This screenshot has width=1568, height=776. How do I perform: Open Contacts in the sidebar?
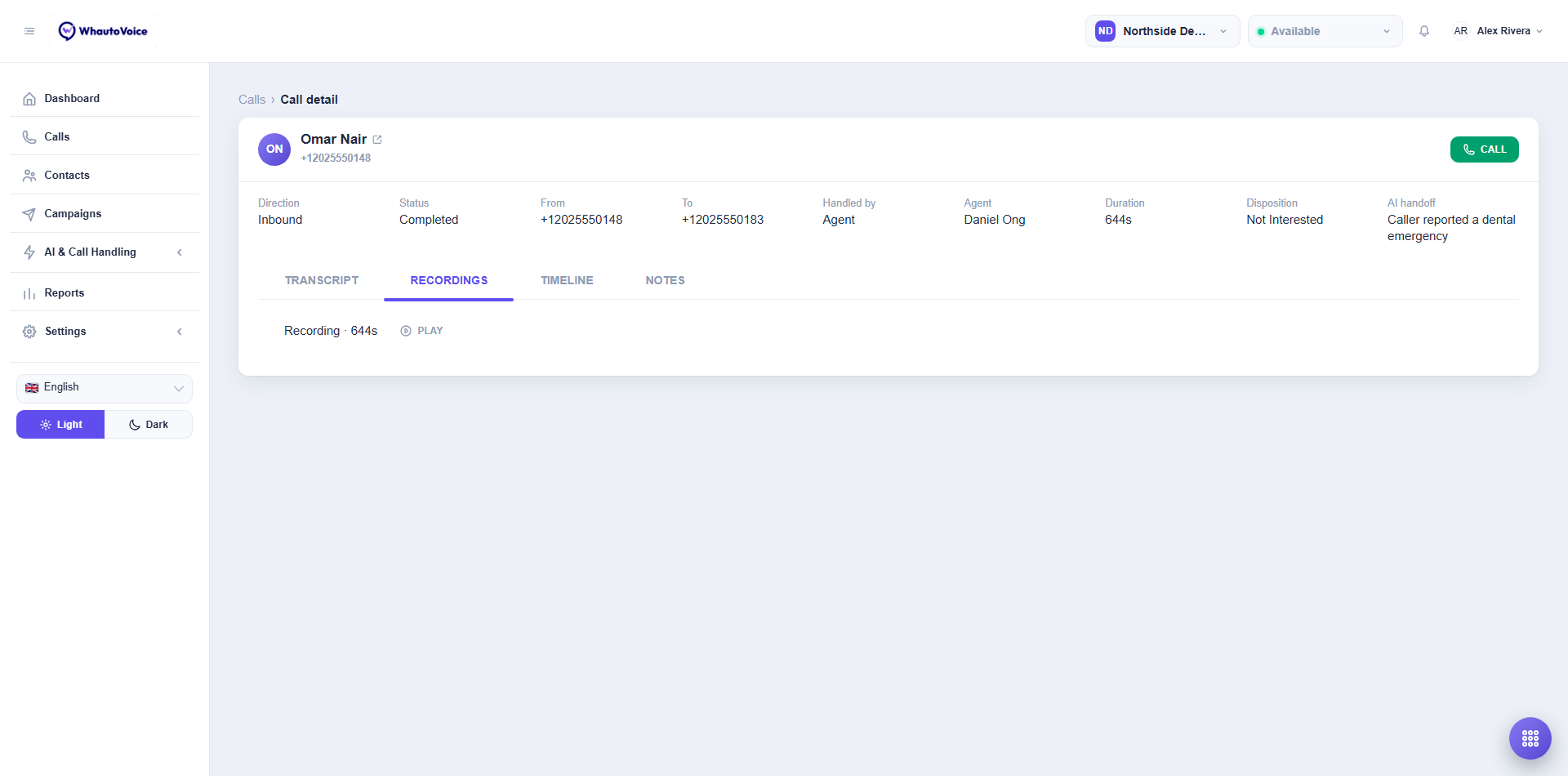105,176
